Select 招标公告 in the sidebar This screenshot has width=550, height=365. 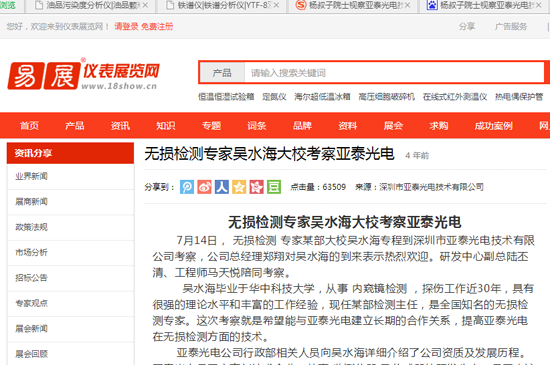point(71,278)
